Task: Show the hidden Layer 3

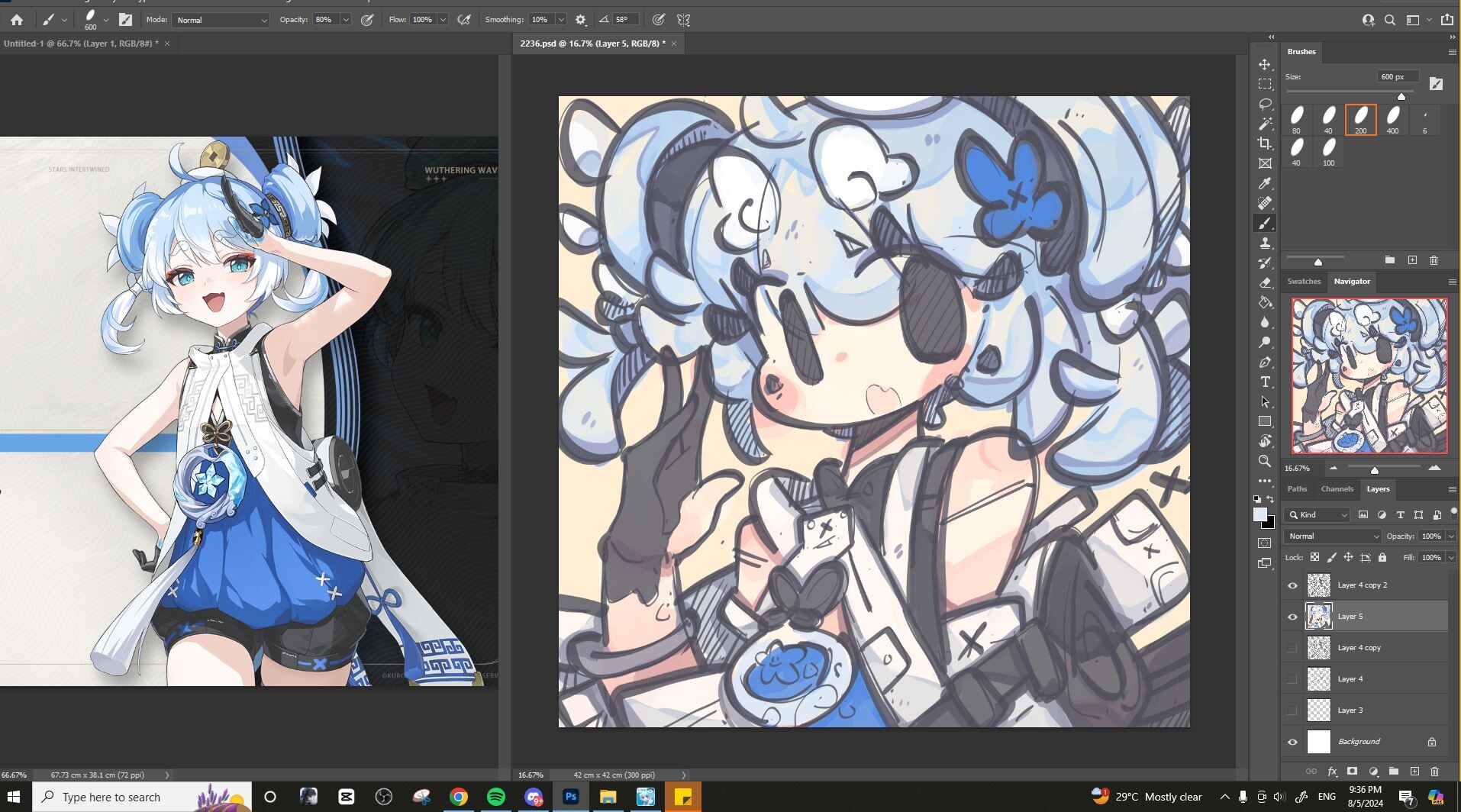Action: (x=1292, y=710)
